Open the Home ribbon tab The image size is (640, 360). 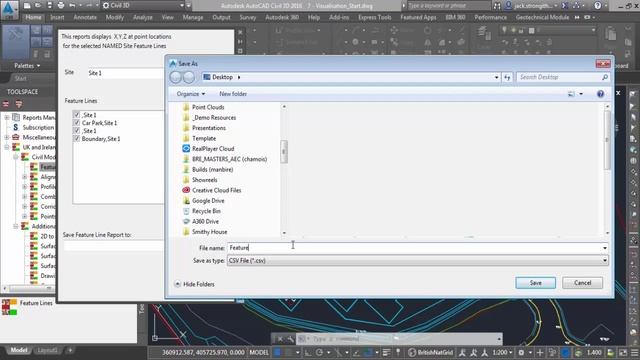(x=33, y=17)
